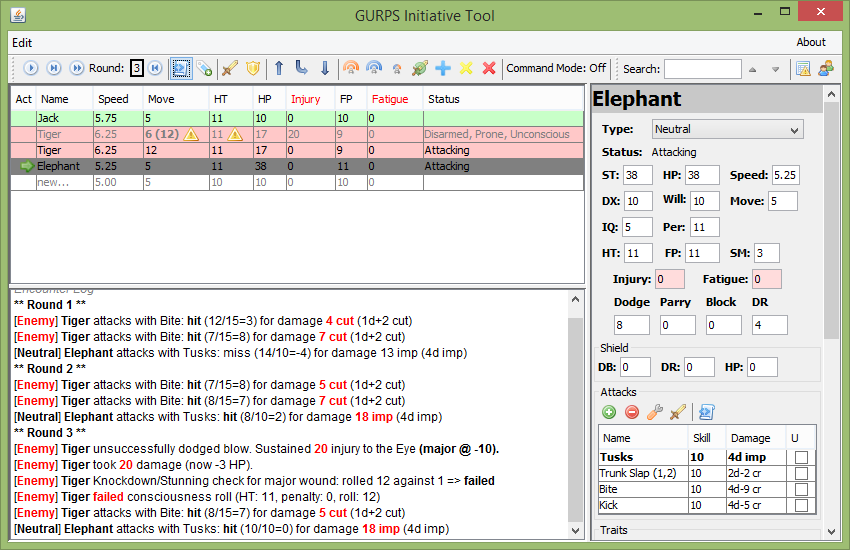
Task: Click the Speed field showing 5.25
Action: pyautogui.click(x=785, y=175)
